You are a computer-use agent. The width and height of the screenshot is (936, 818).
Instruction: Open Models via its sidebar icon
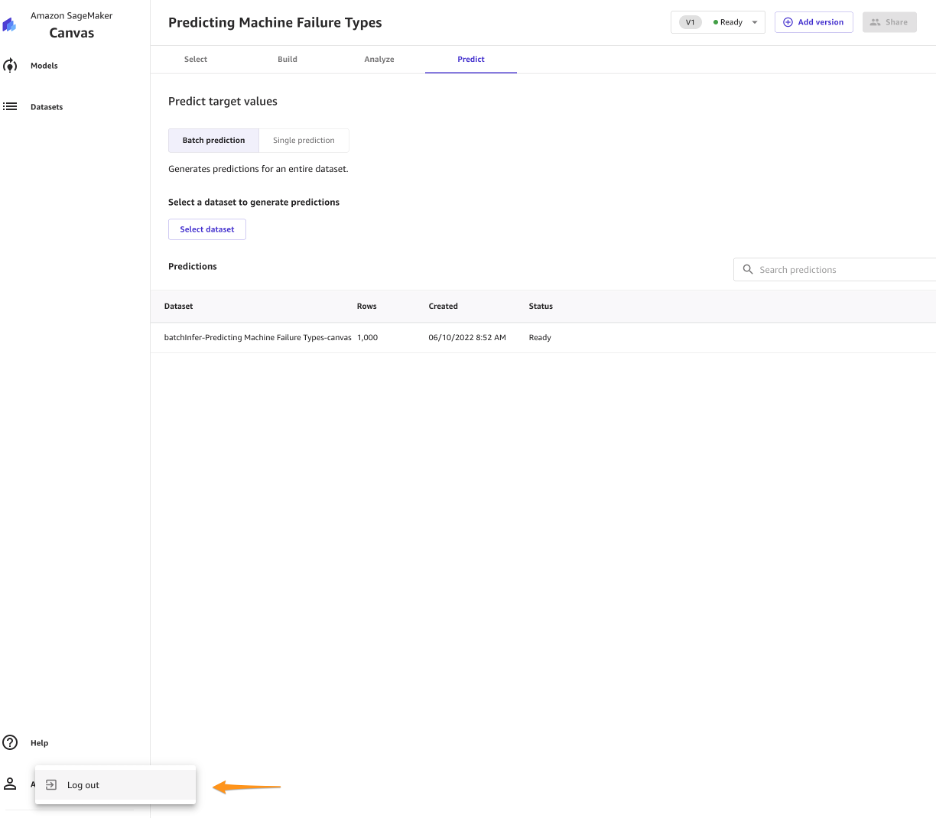tap(10, 66)
